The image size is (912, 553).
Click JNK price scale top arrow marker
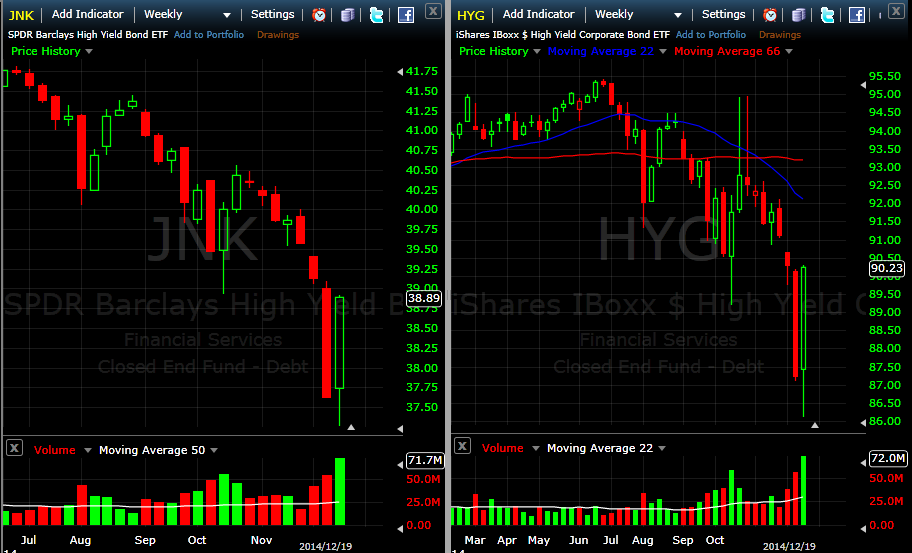pyautogui.click(x=400, y=72)
